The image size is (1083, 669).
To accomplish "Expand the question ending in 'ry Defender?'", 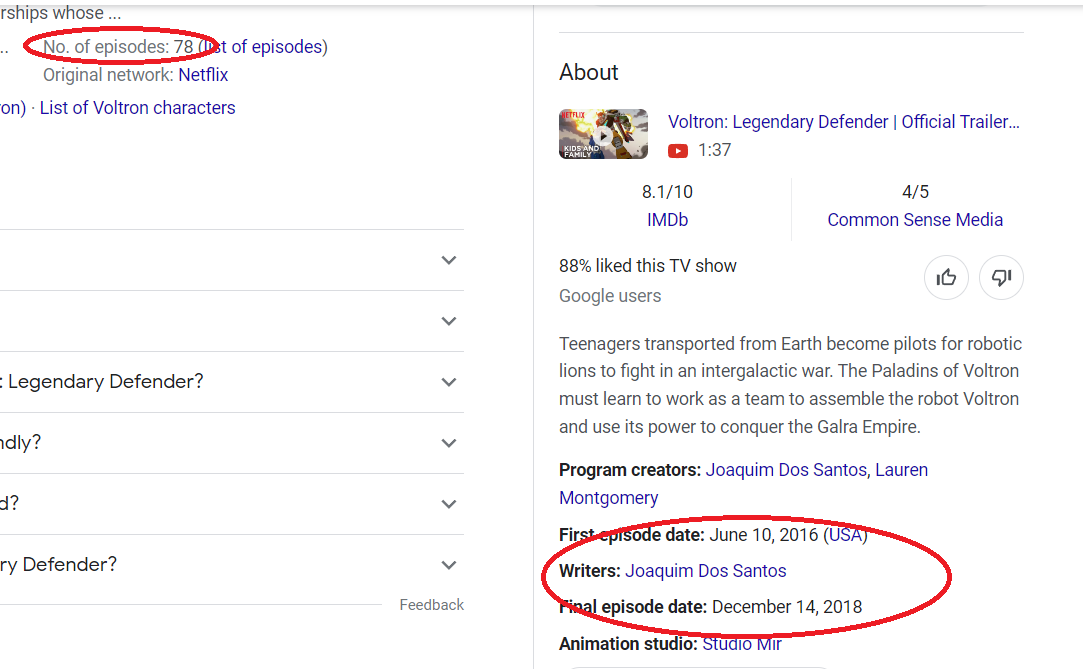I will pos(232,565).
